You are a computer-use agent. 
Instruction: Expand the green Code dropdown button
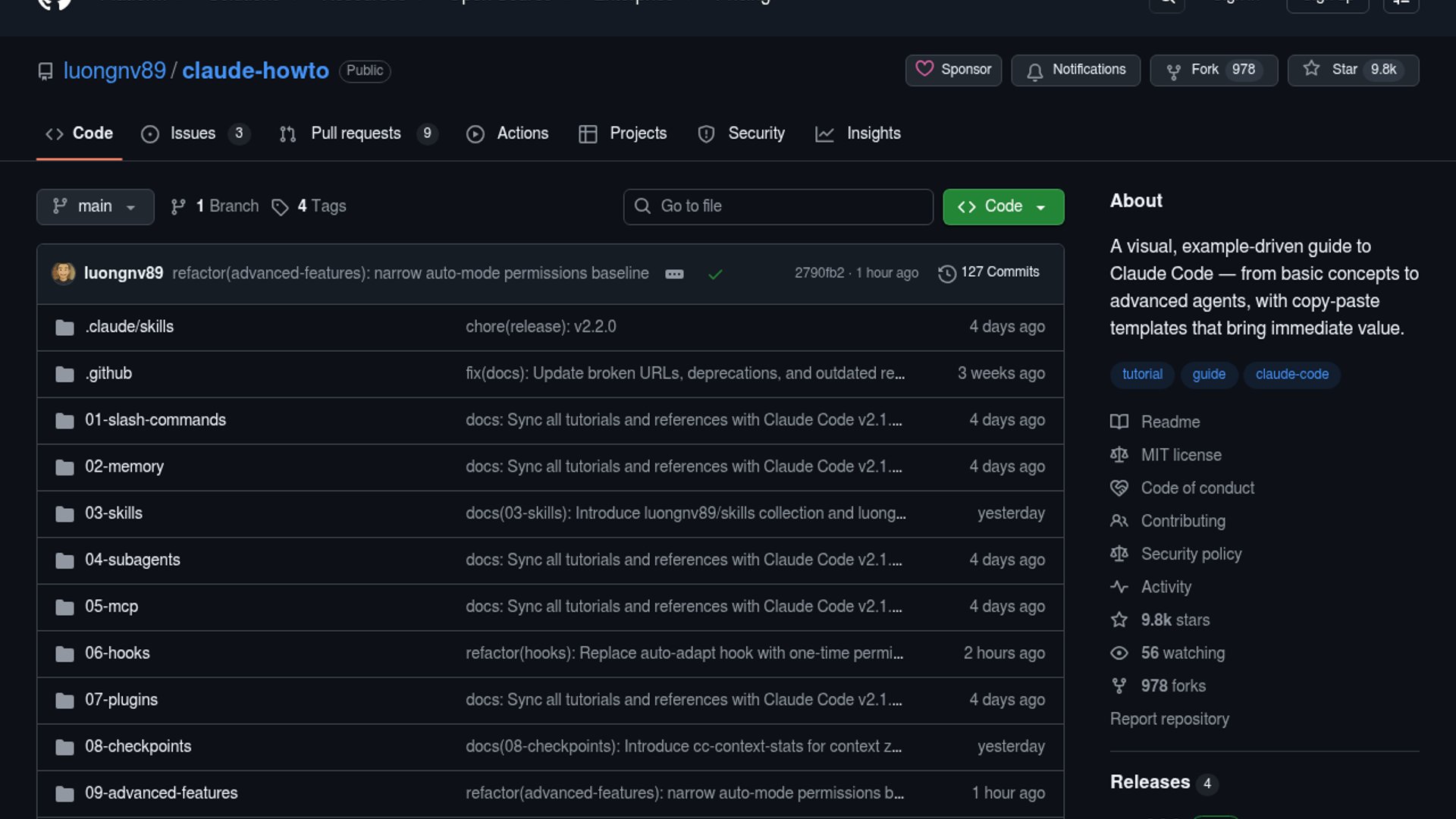coord(1003,206)
